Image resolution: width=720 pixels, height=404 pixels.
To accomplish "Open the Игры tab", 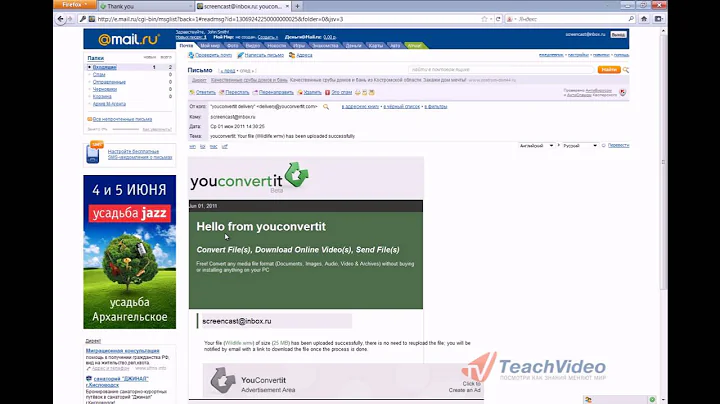I will [x=299, y=45].
